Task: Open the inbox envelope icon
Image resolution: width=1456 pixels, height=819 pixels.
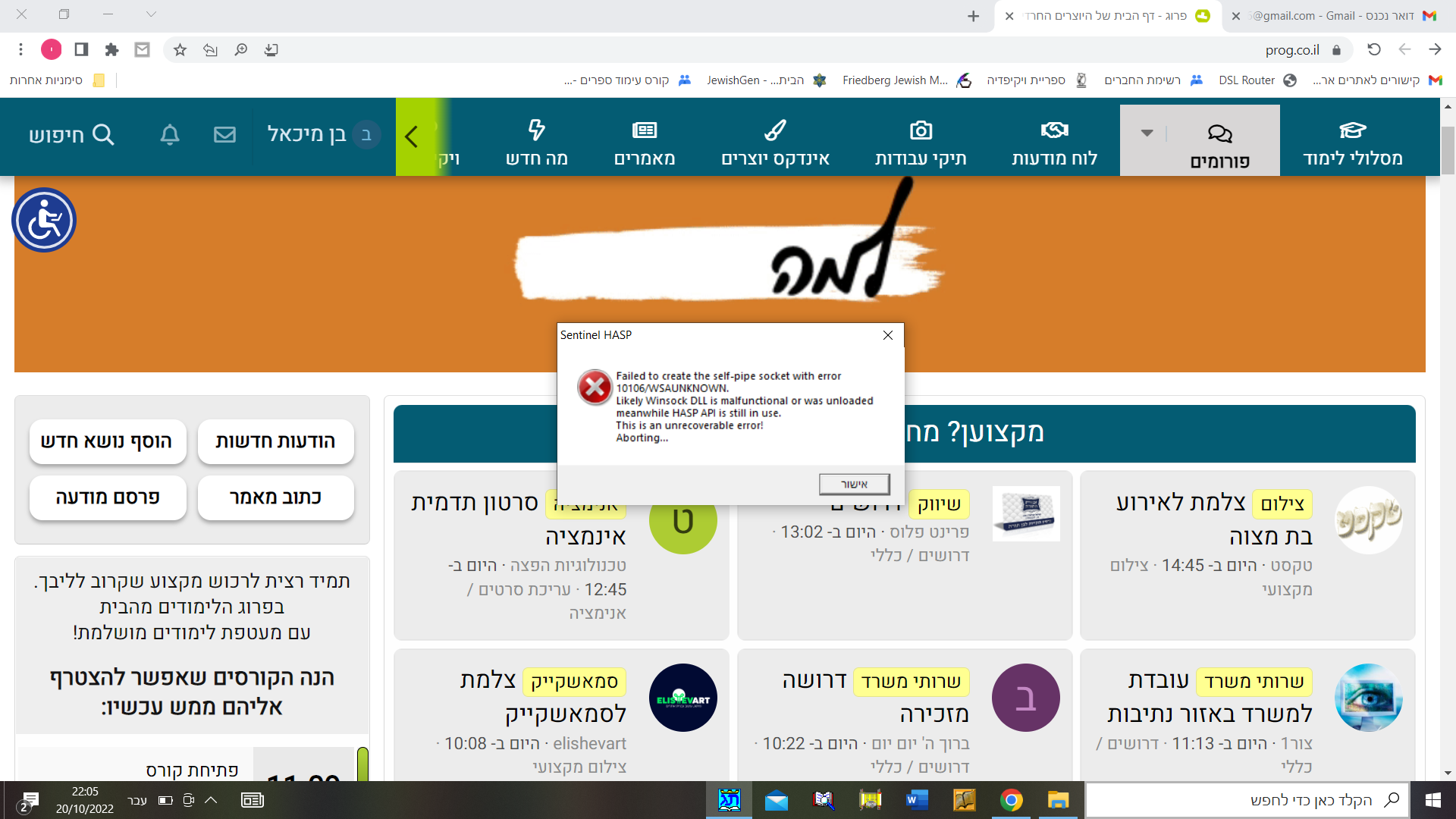Action: point(224,135)
